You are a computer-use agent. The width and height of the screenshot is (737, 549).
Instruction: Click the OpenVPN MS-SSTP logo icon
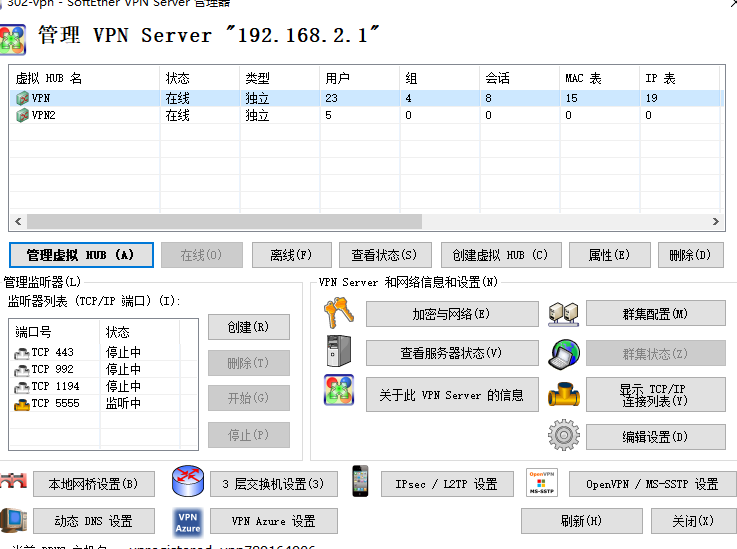[541, 482]
